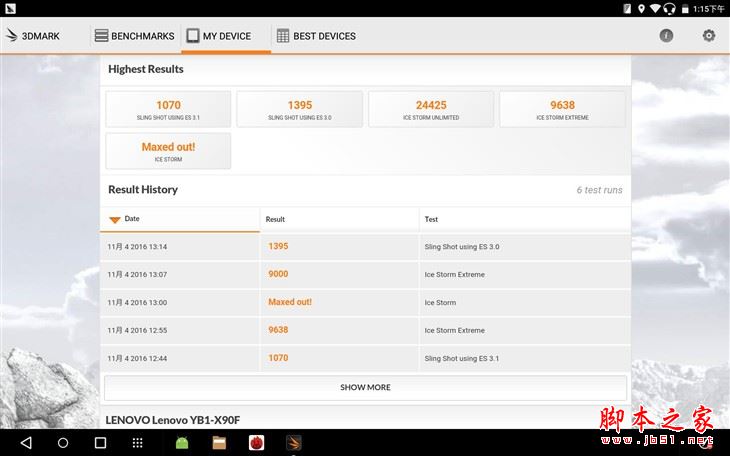Click the SHOW MORE button
730x456 pixels.
click(x=365, y=388)
